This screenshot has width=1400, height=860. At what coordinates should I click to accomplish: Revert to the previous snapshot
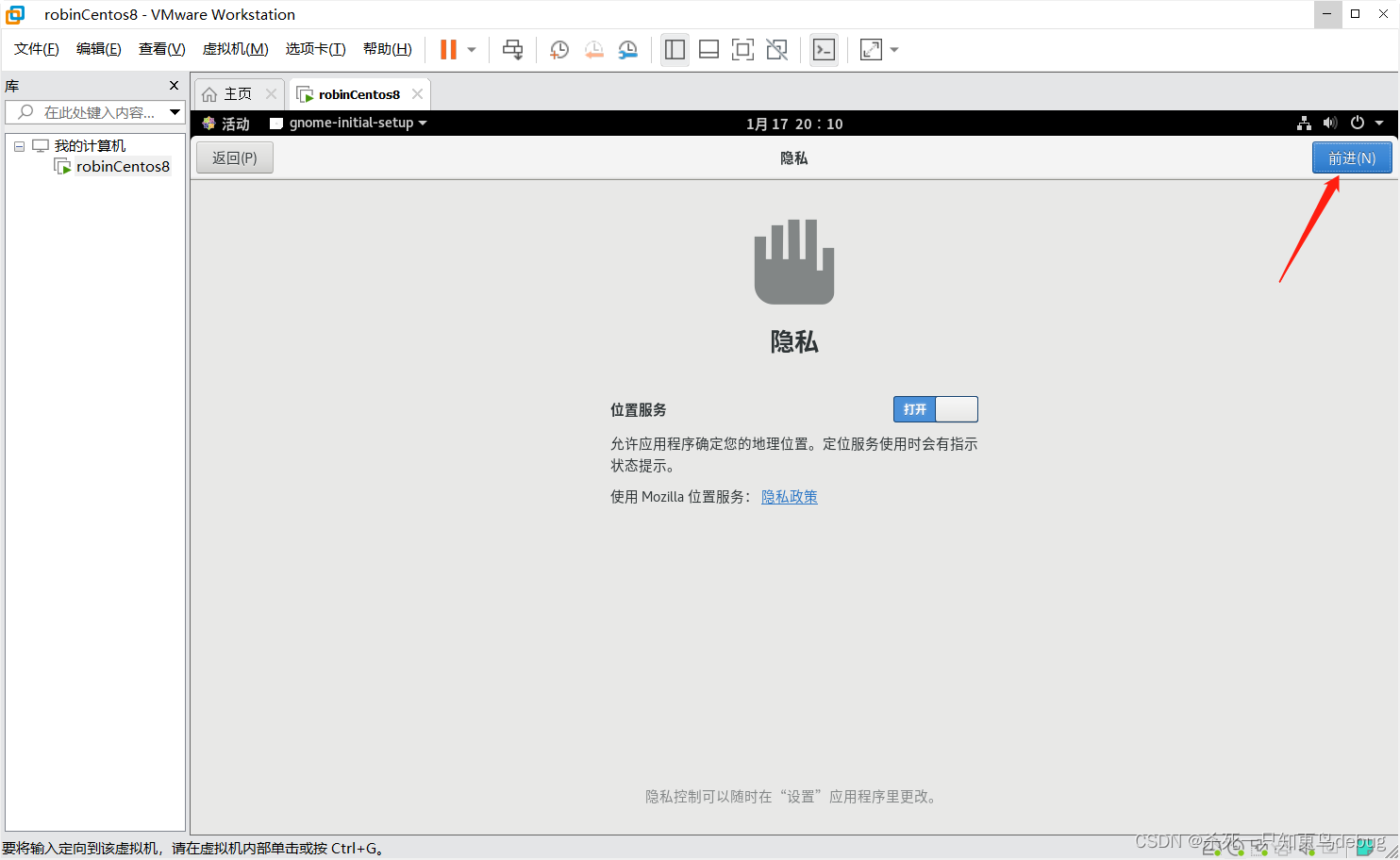coord(593,49)
